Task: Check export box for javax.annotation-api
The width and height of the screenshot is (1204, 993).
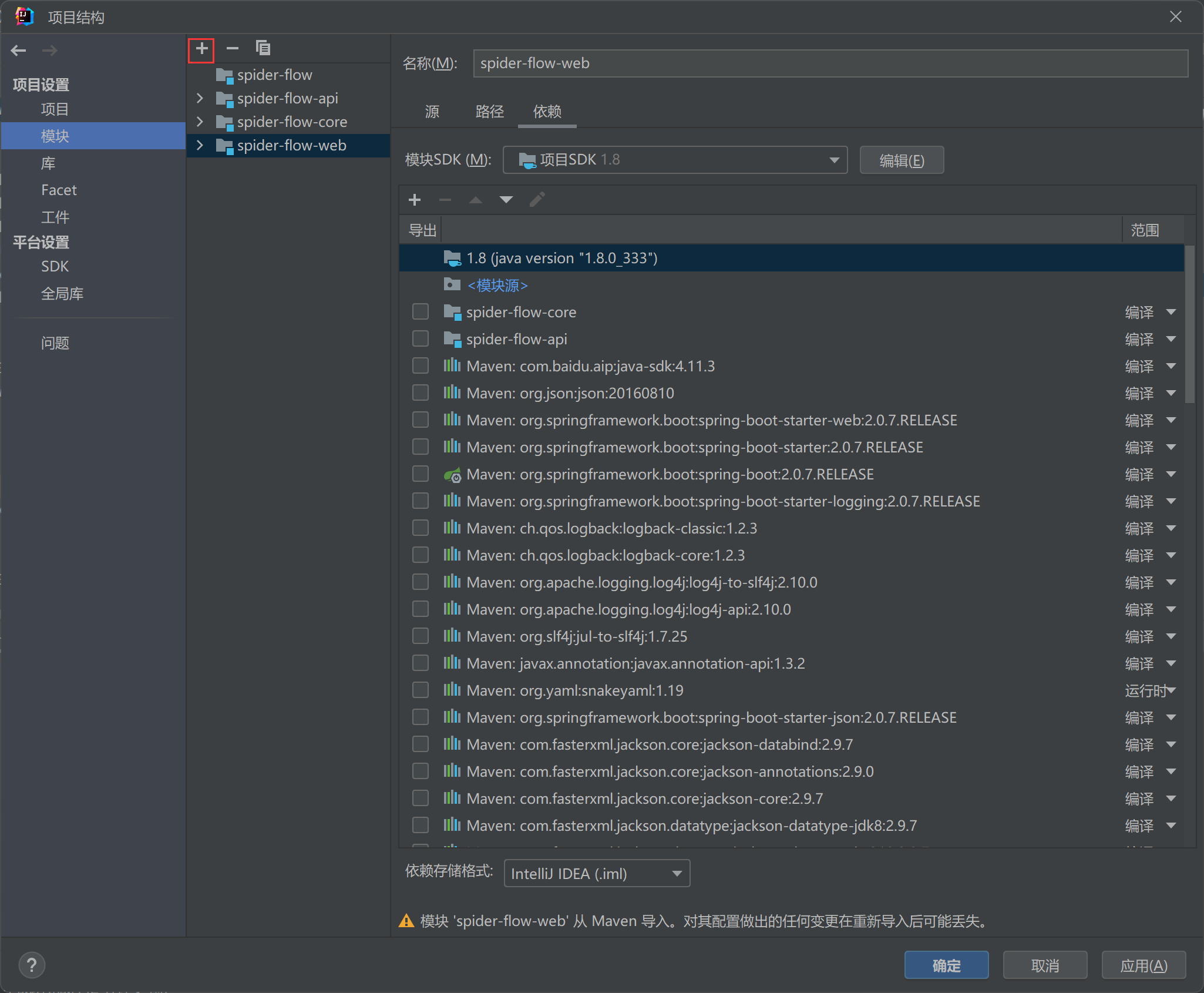Action: 421,663
